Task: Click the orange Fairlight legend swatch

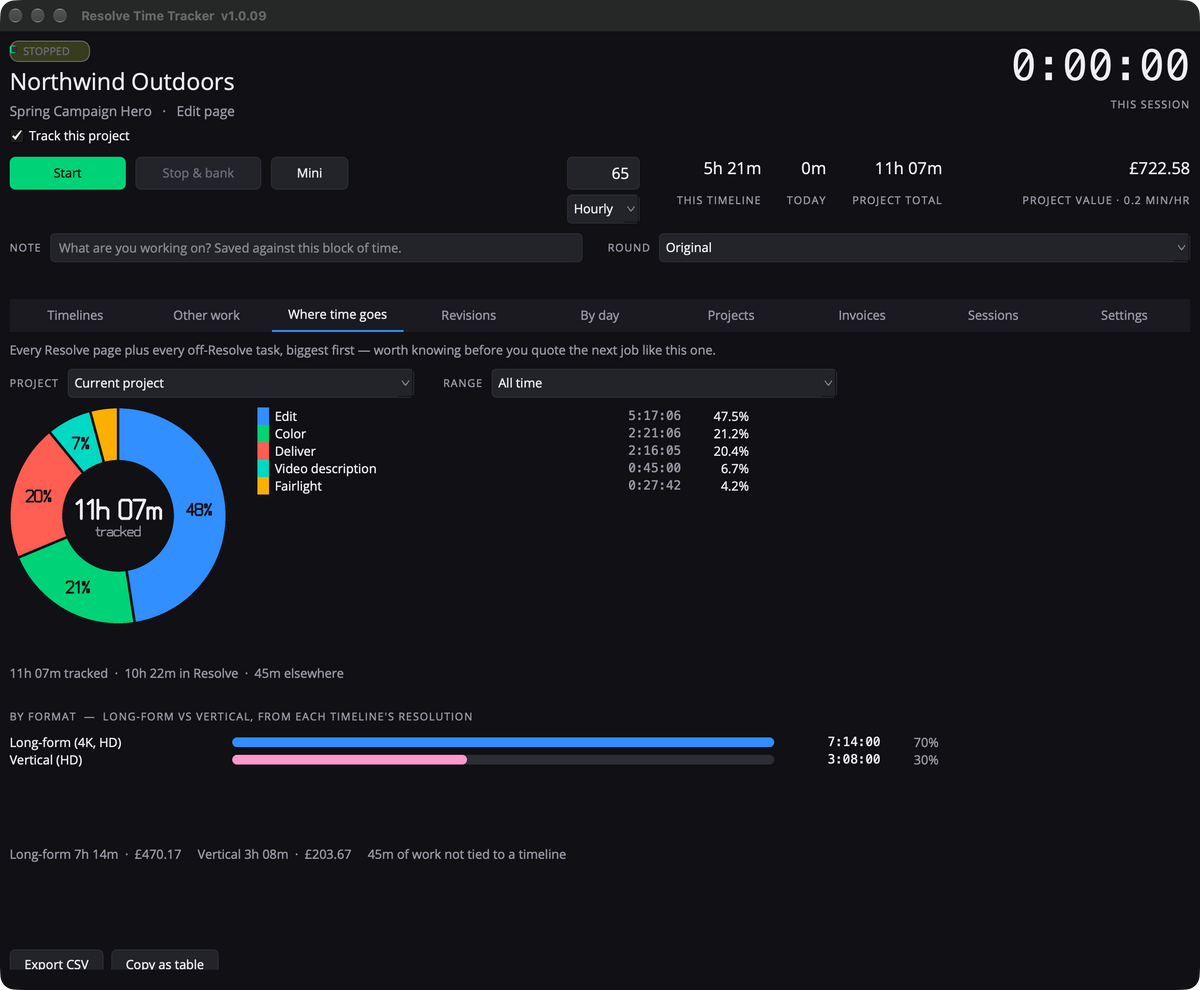Action: (x=263, y=486)
